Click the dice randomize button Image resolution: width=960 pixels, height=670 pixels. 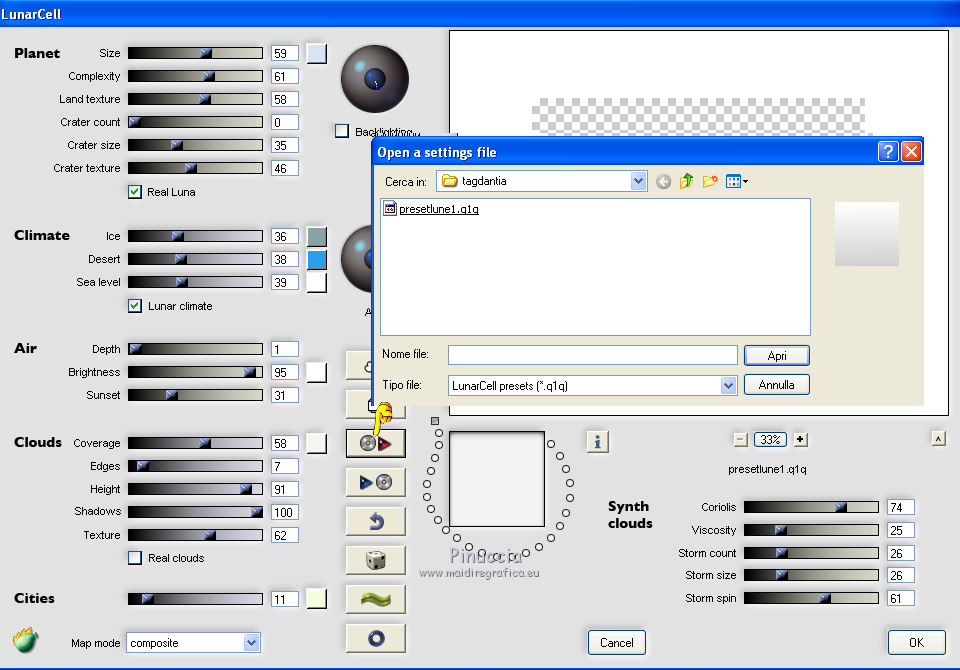pos(375,560)
